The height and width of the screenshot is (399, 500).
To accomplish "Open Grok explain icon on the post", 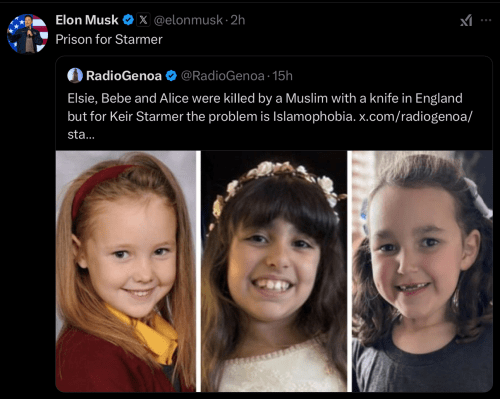I will coord(466,21).
